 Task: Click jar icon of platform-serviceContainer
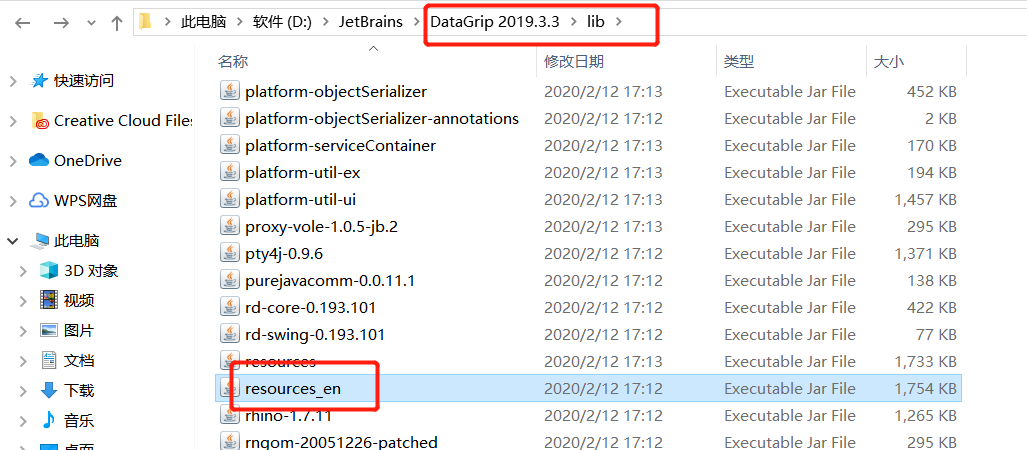tap(230, 144)
